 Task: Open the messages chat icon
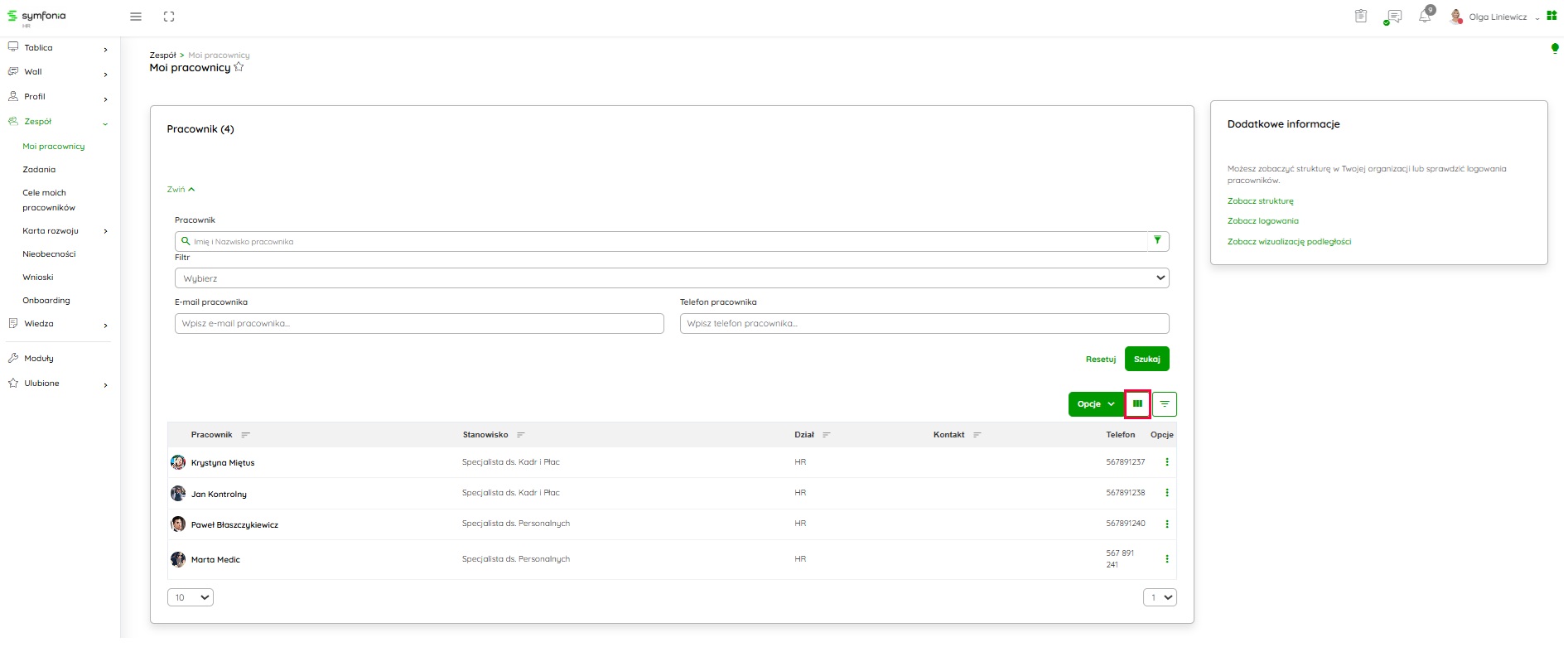tap(1393, 17)
